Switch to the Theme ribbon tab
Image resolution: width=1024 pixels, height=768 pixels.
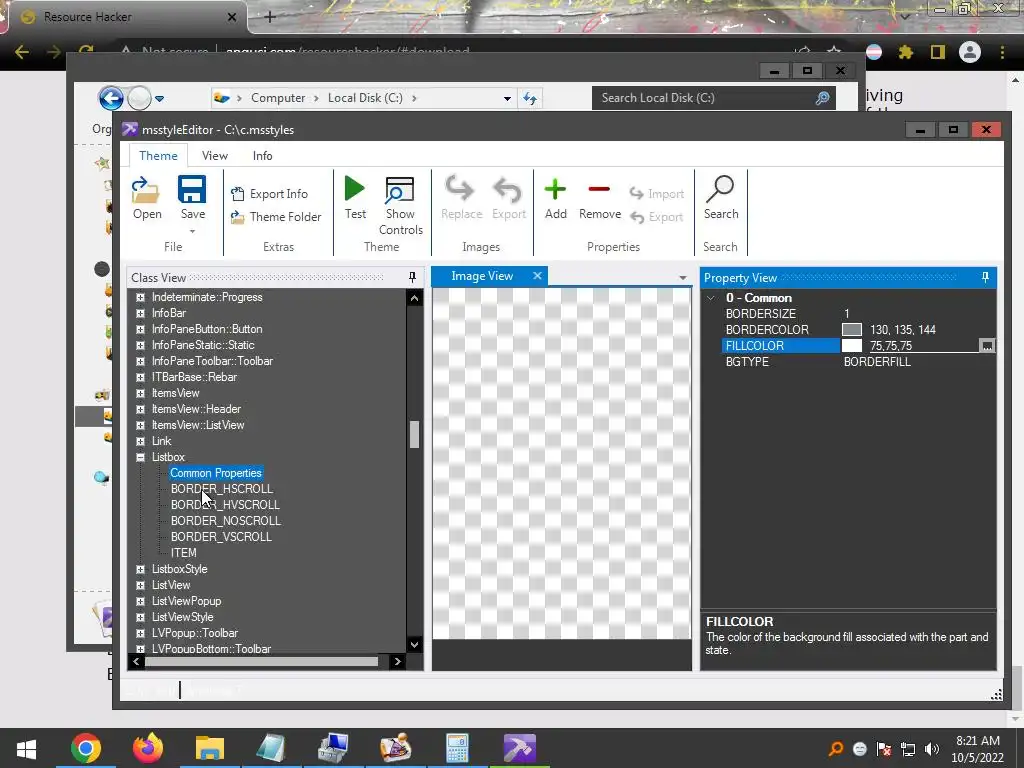pyautogui.click(x=158, y=155)
